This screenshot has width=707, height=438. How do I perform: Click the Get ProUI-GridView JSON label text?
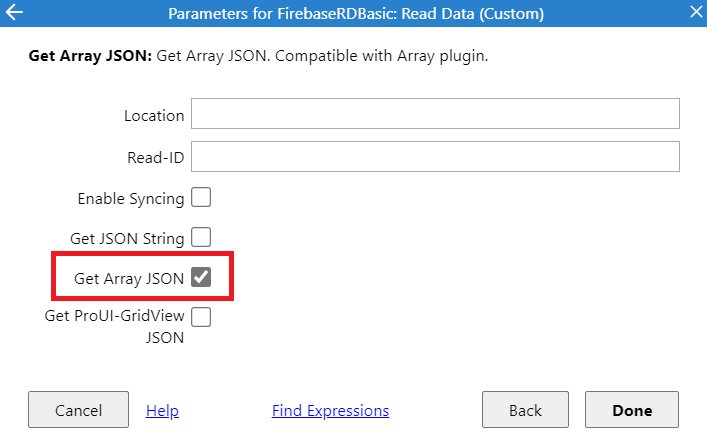point(115,326)
